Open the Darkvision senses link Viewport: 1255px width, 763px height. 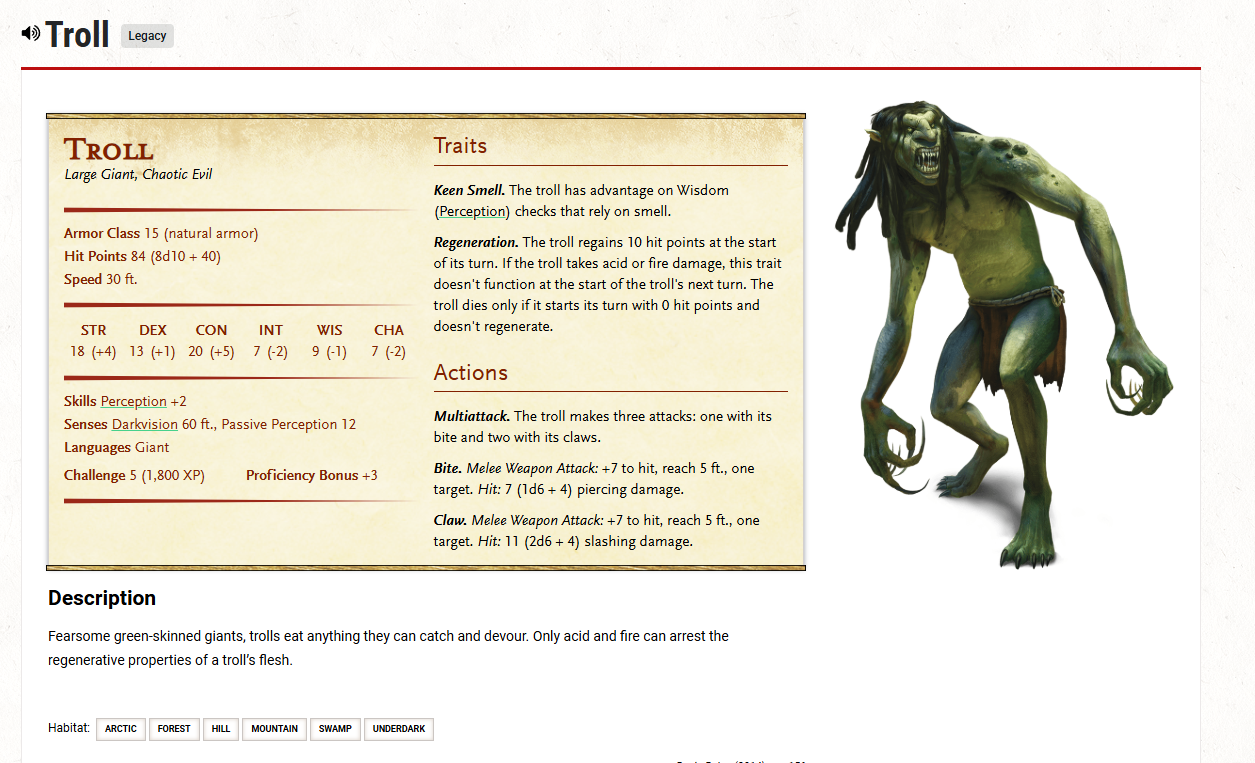(145, 424)
